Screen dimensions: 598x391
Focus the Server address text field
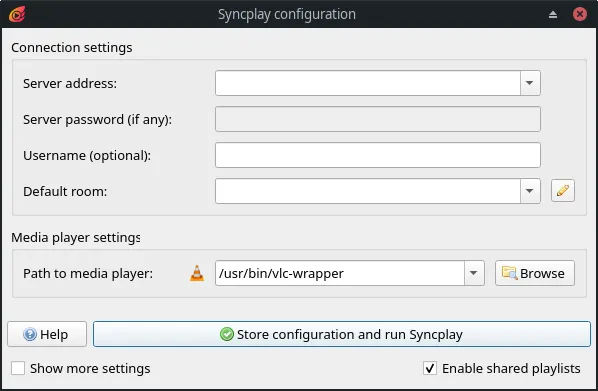tap(368, 83)
